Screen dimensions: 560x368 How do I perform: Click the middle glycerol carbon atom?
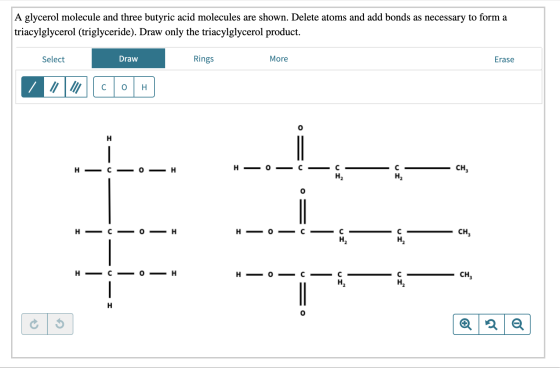[110, 232]
